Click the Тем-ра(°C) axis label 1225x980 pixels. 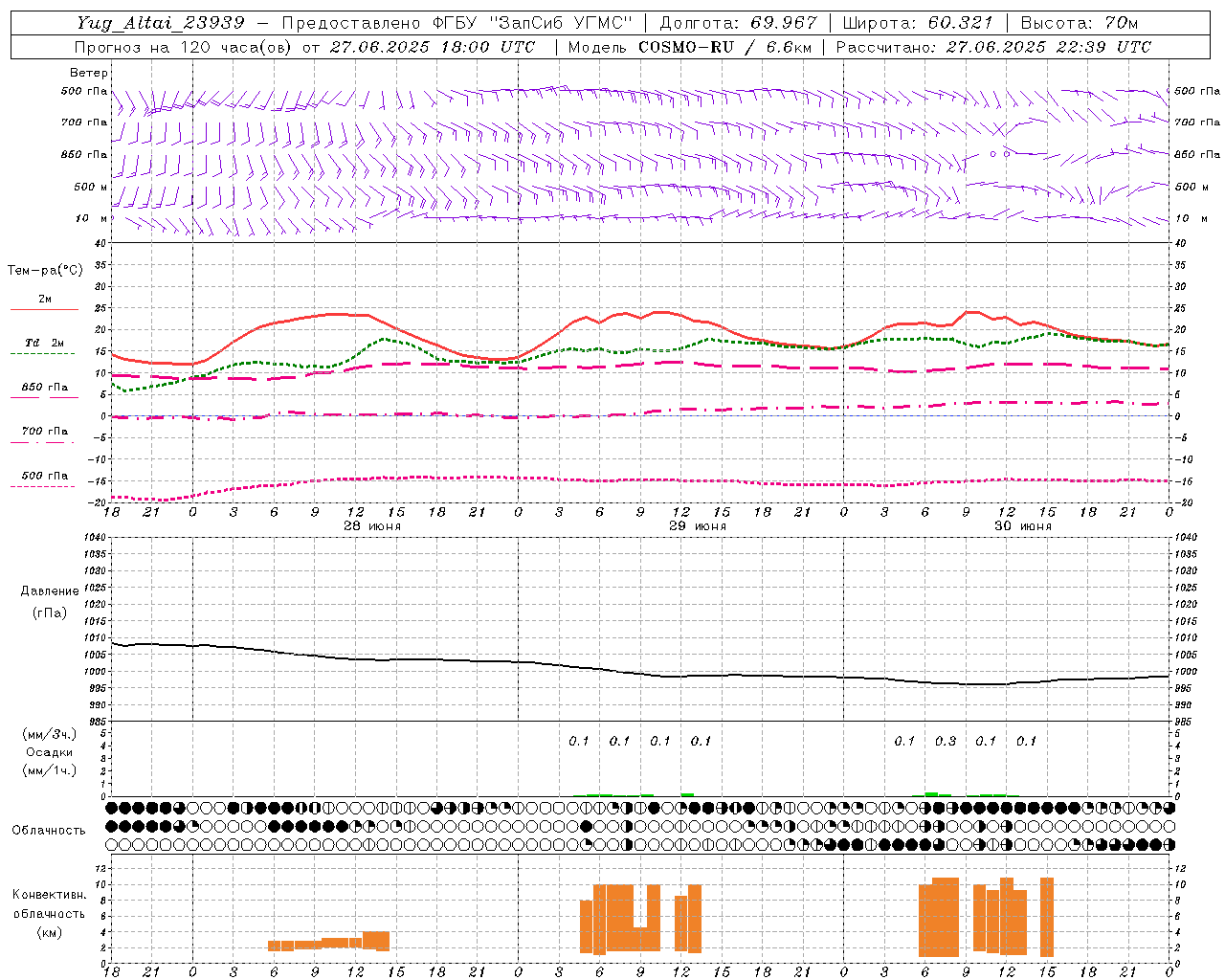45,271
